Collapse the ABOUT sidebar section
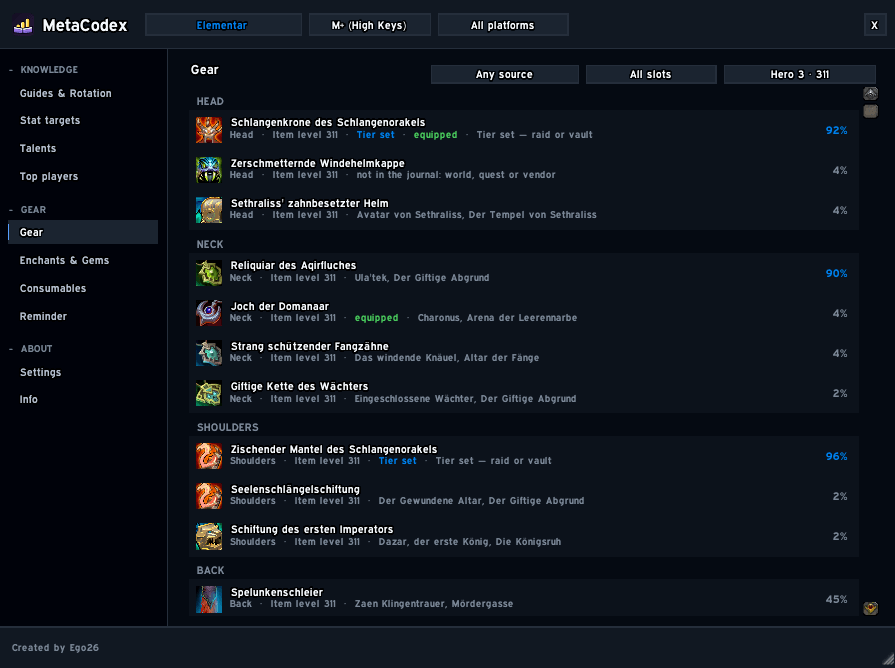 click(x=30, y=348)
